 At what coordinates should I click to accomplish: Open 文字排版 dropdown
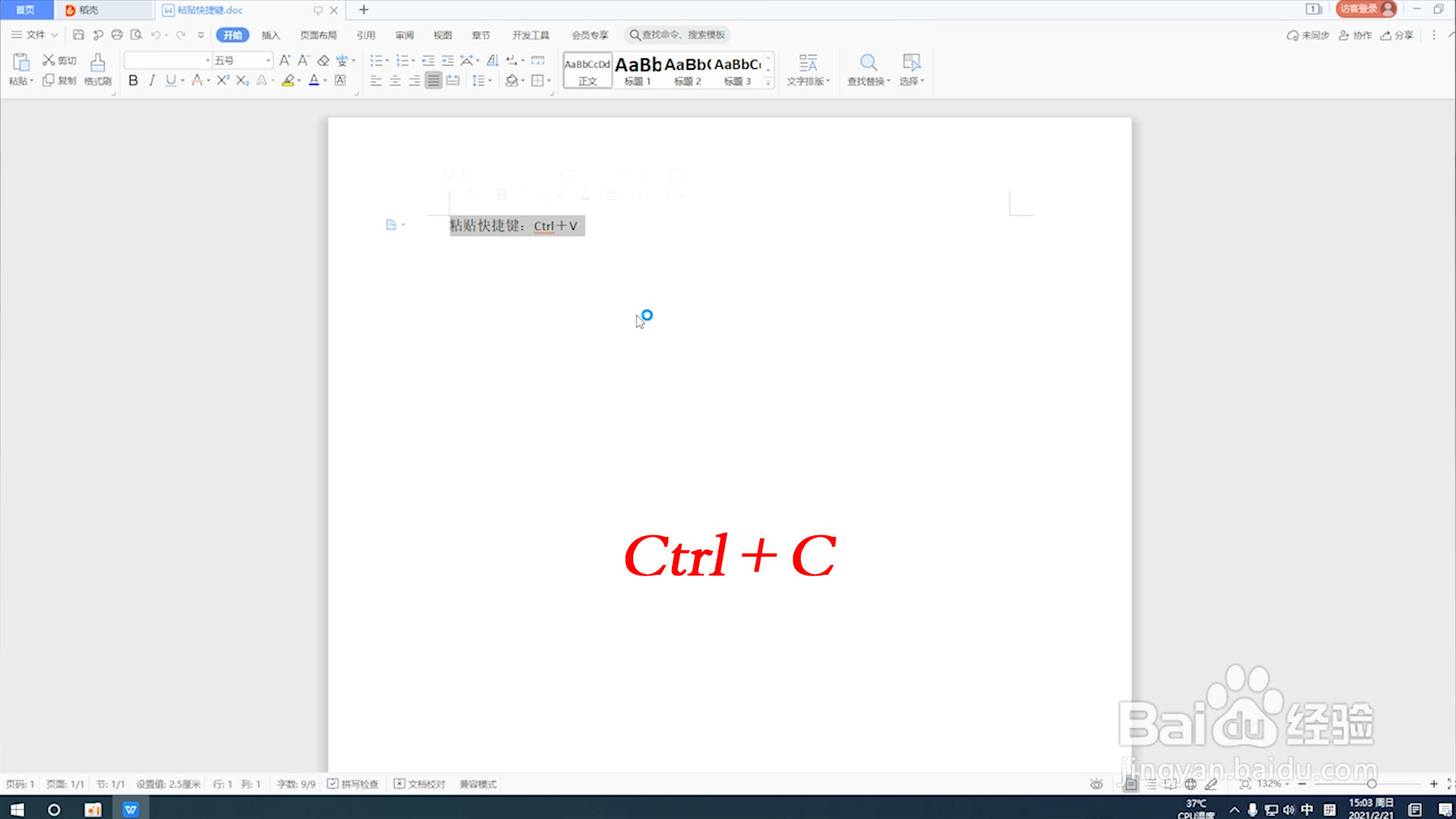tap(808, 70)
